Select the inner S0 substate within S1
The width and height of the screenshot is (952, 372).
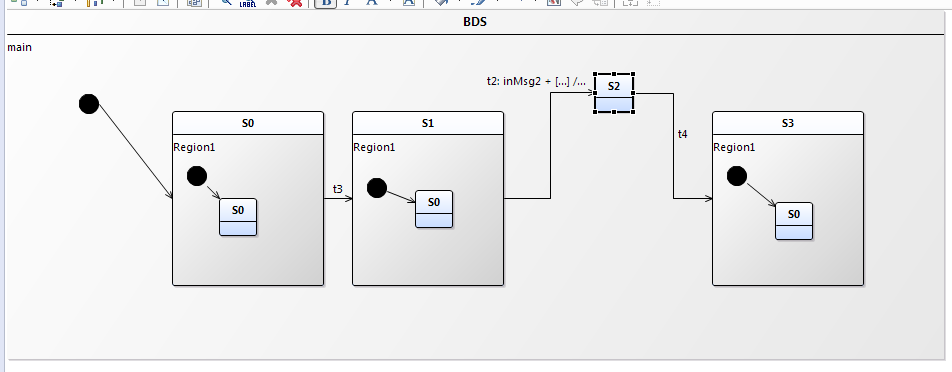[x=434, y=209]
